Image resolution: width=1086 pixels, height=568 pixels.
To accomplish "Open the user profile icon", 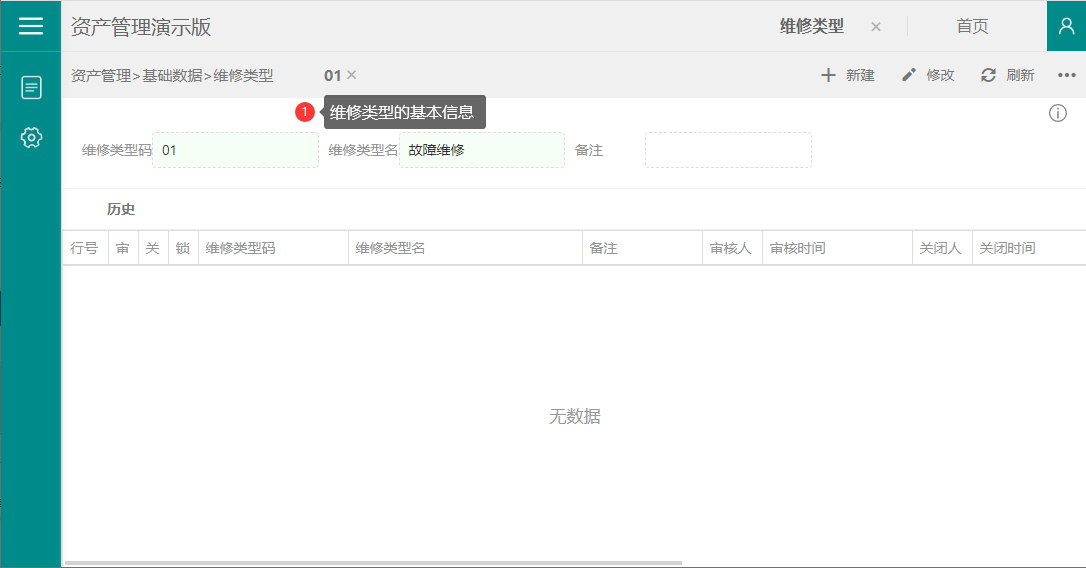I will click(1066, 26).
